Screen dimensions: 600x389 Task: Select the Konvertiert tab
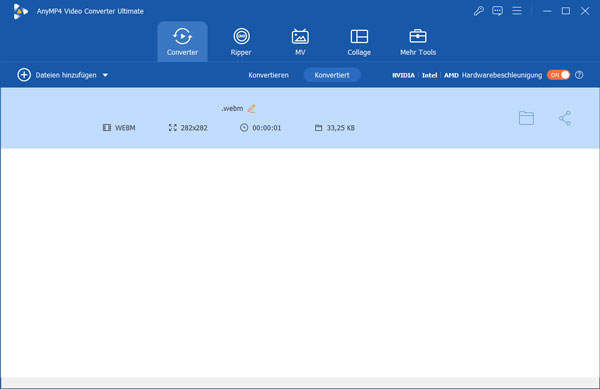pos(332,75)
